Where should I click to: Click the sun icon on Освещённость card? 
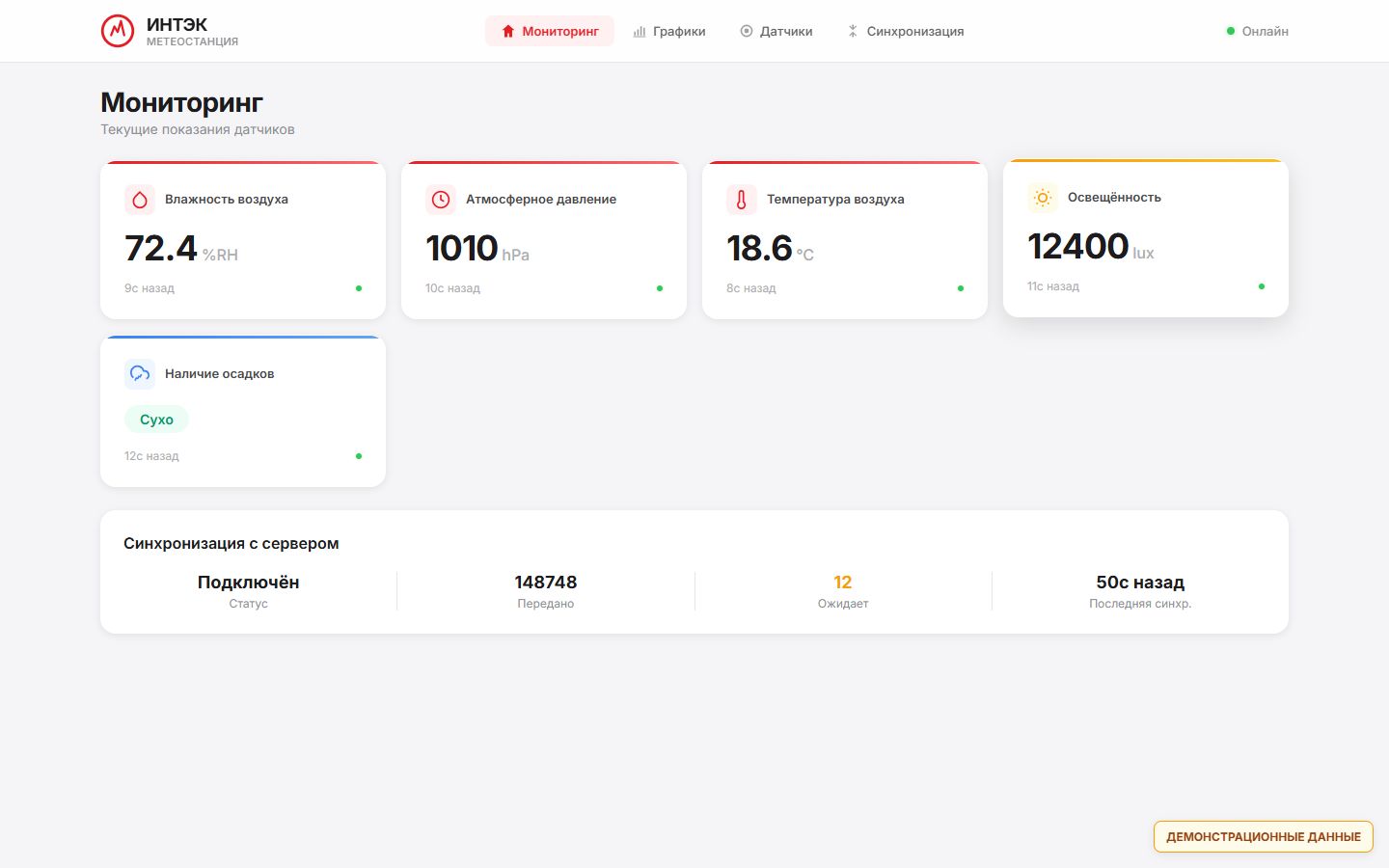coord(1043,198)
